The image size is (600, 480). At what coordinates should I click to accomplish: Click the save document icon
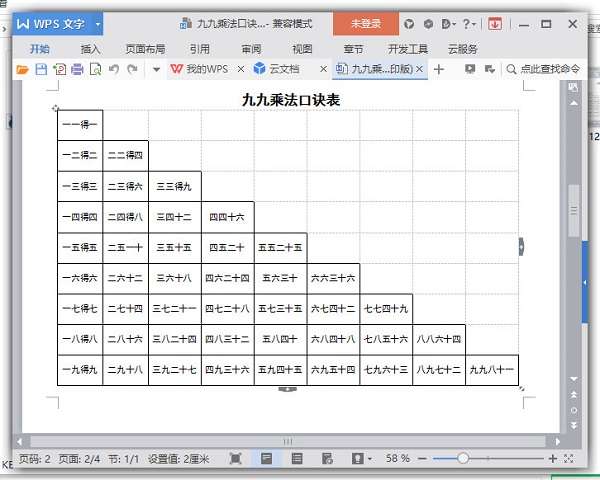click(41, 69)
